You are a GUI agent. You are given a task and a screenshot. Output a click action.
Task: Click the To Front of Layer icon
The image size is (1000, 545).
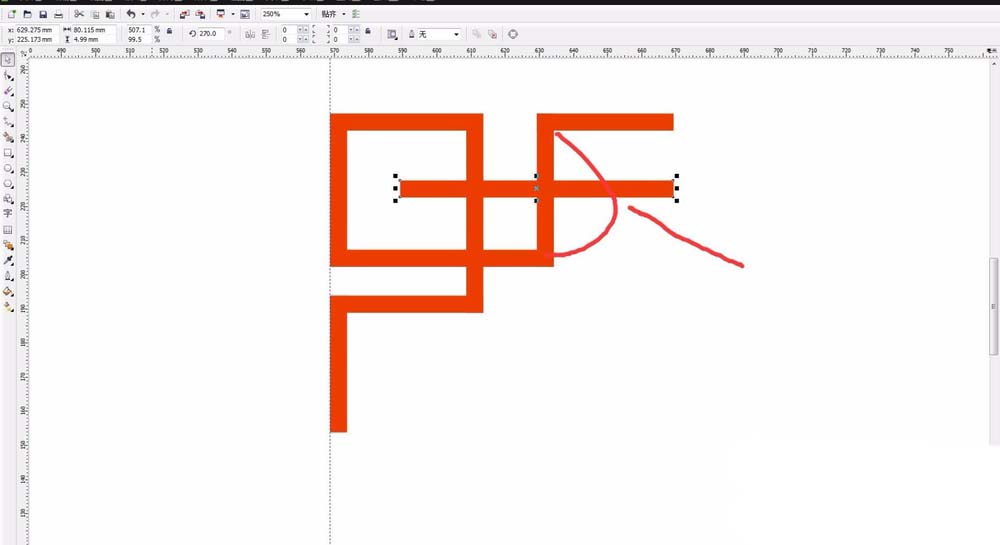477,34
